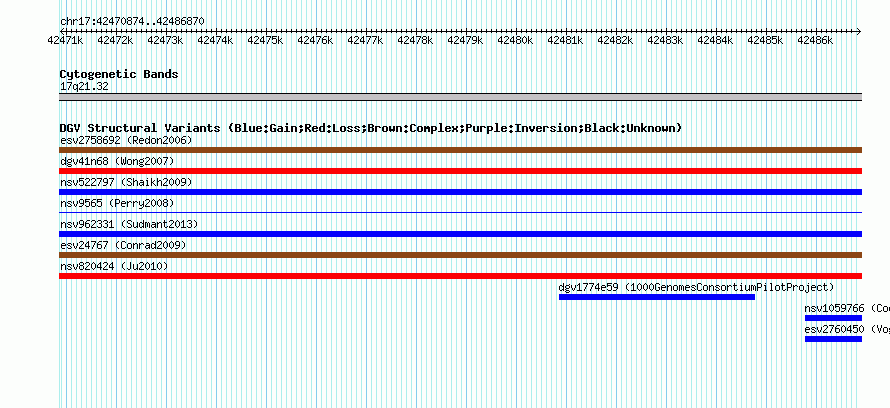Click the 42483k ruler tick label

[665, 40]
